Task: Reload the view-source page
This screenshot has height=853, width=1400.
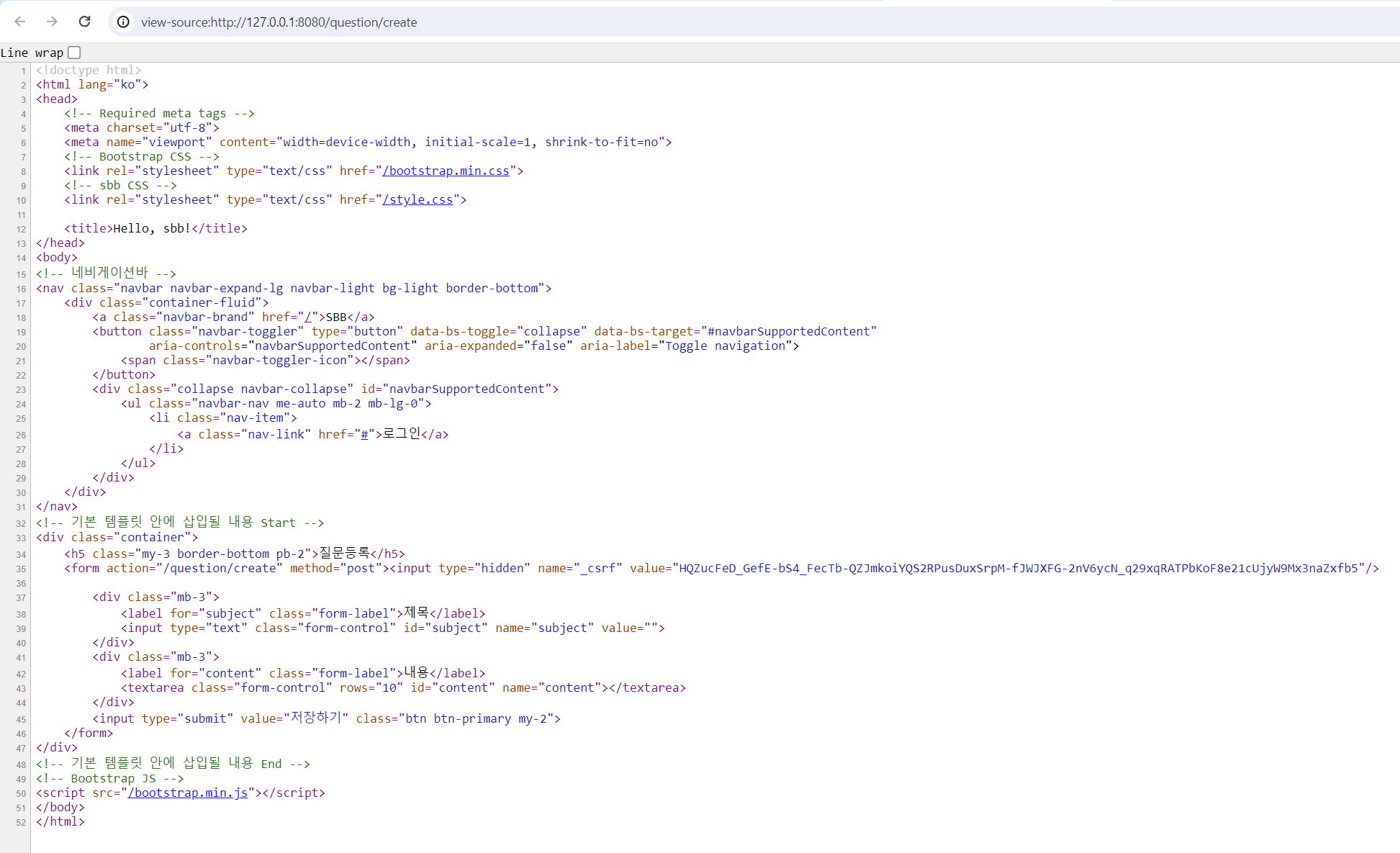Action: 84,22
